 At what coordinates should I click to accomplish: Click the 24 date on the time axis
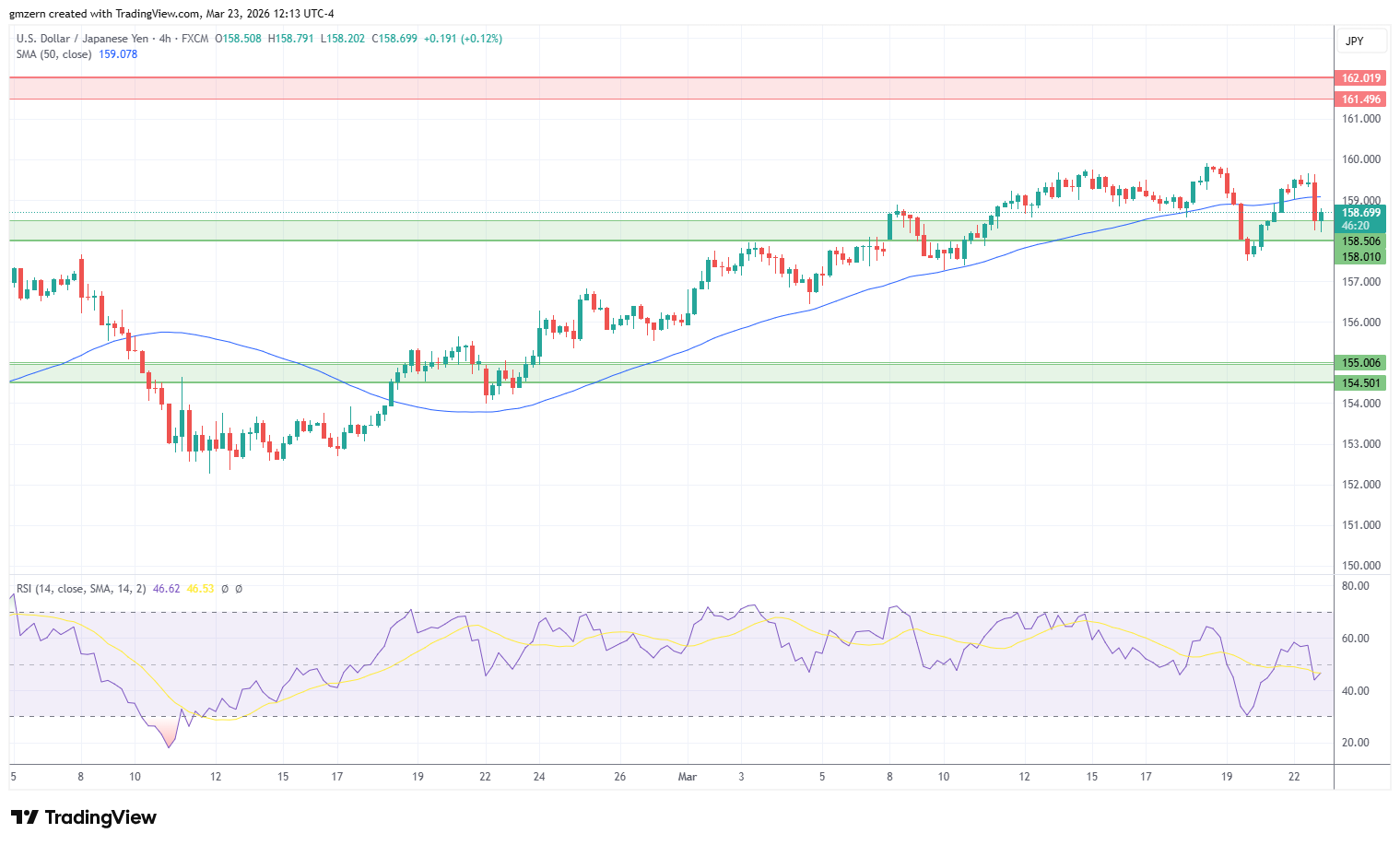[x=539, y=777]
